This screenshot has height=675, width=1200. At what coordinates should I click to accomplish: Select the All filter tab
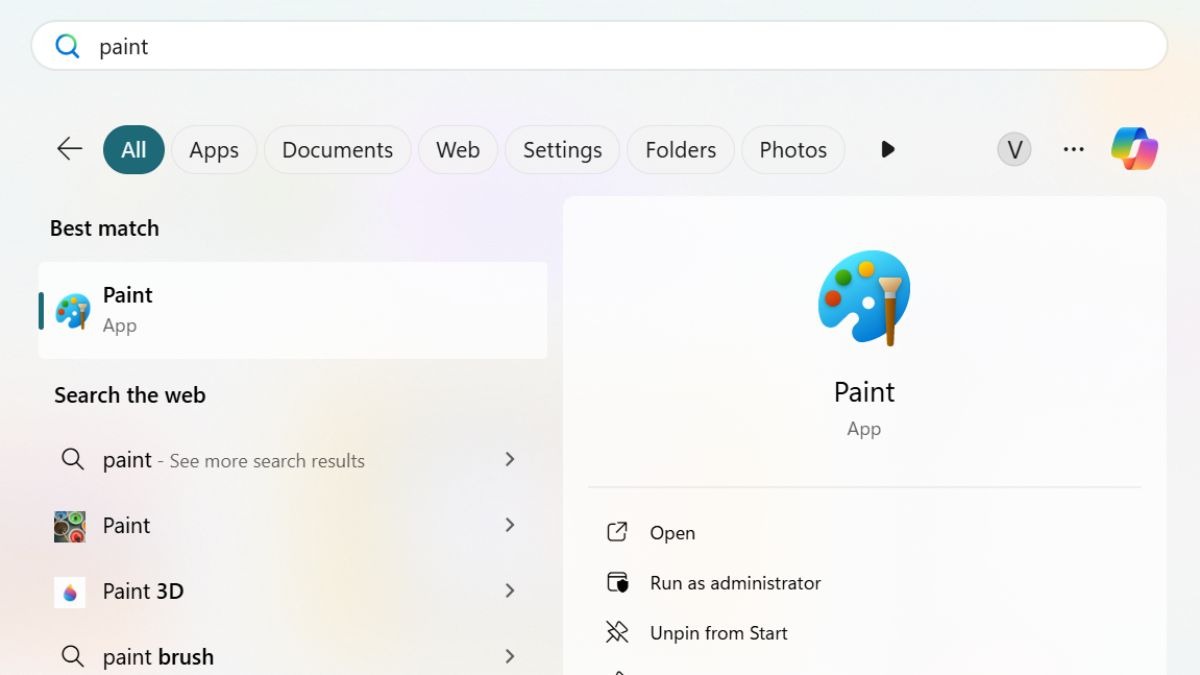134,150
